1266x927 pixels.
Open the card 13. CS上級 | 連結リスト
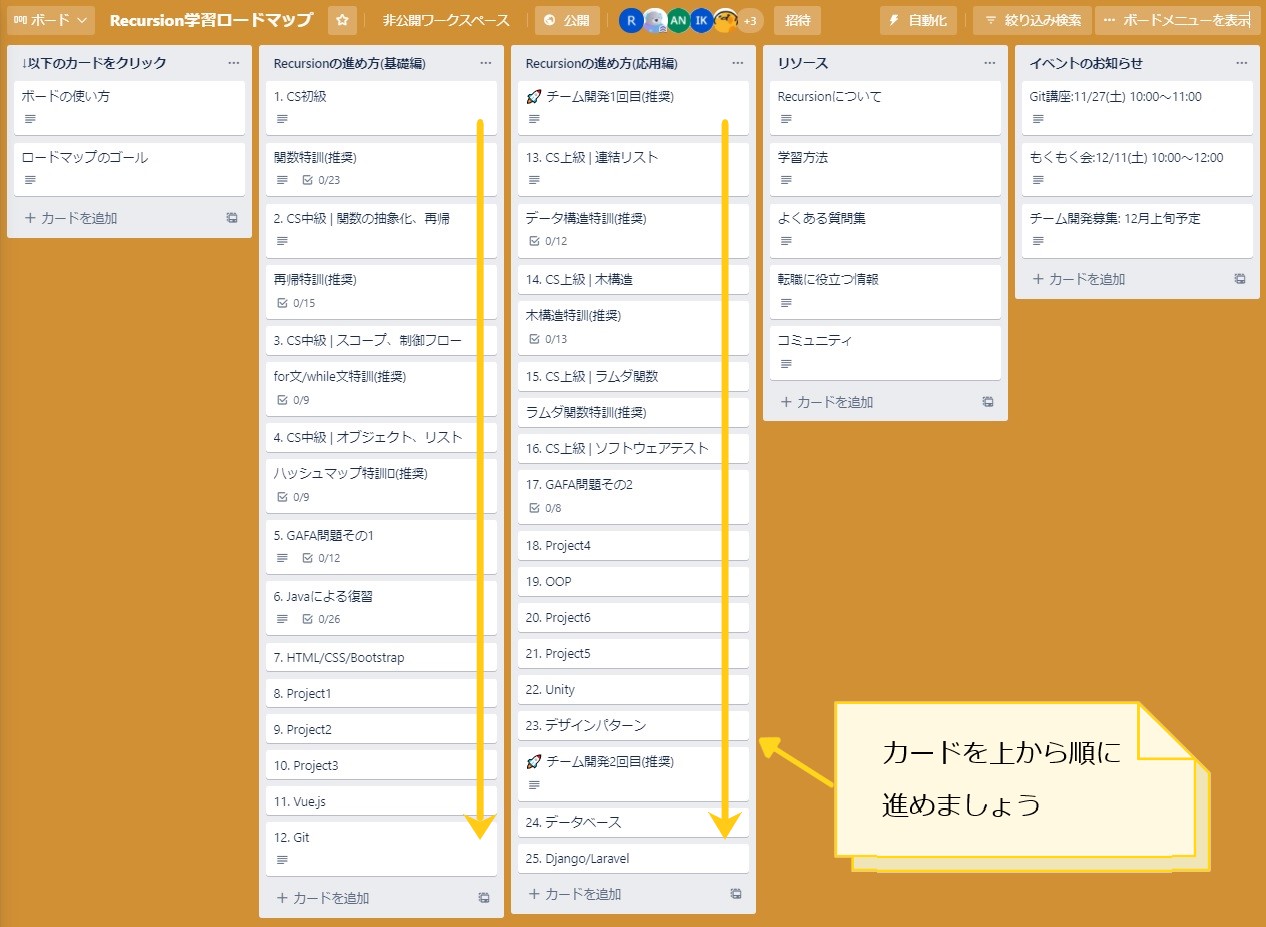[633, 169]
